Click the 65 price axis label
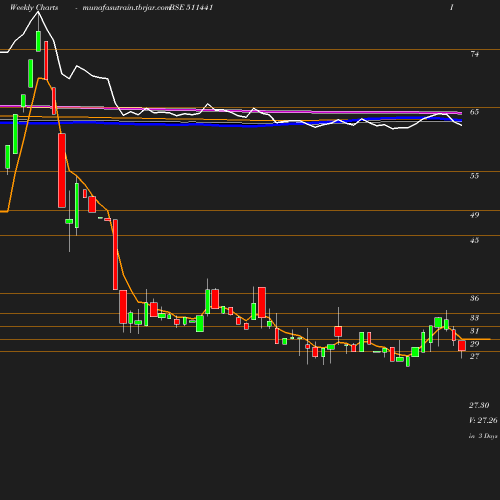Viewport: 500px width, 500px height. (474, 112)
